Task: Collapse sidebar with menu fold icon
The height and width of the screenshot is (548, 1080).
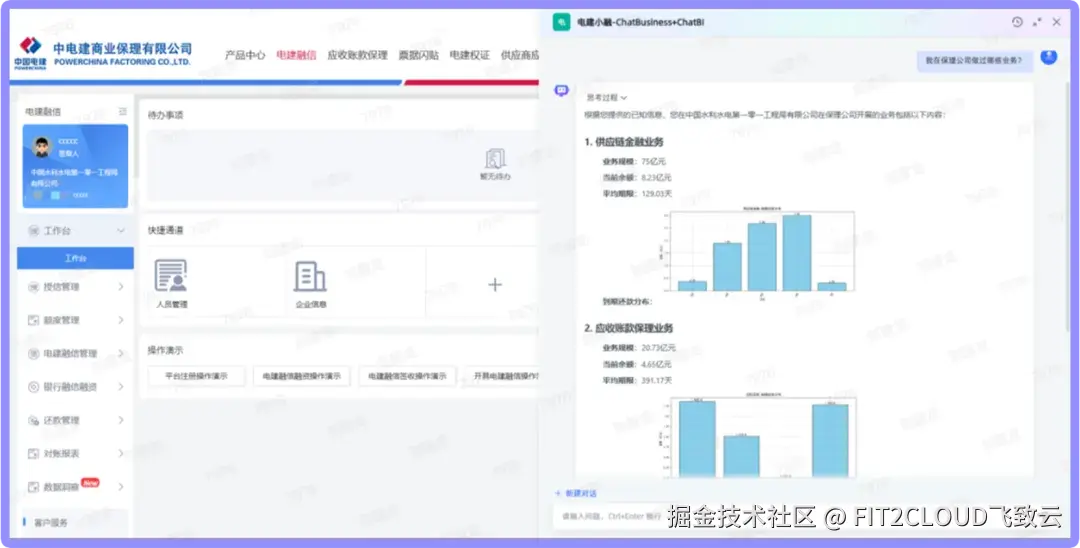Action: click(x=123, y=111)
